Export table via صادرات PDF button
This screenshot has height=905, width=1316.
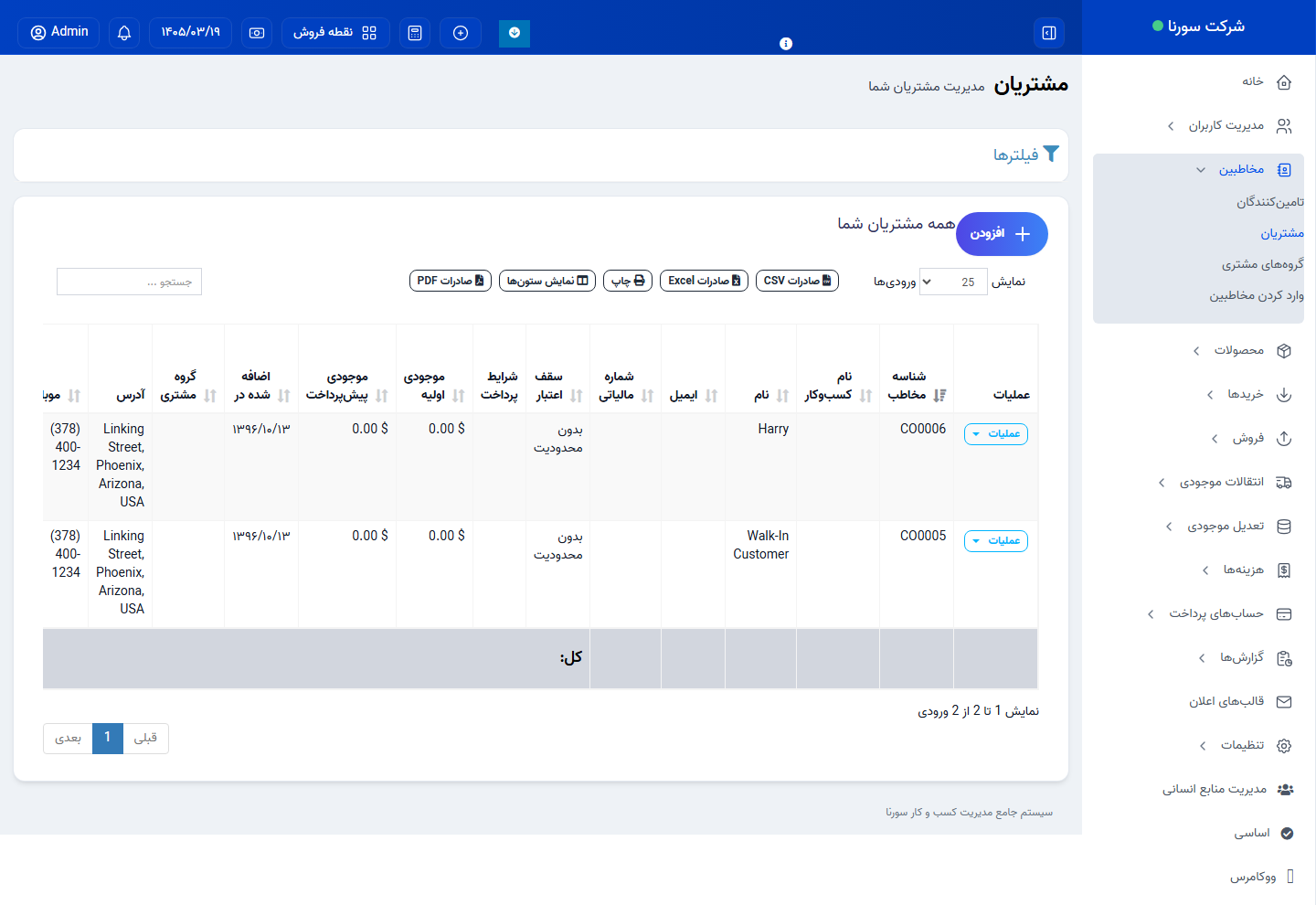click(451, 281)
